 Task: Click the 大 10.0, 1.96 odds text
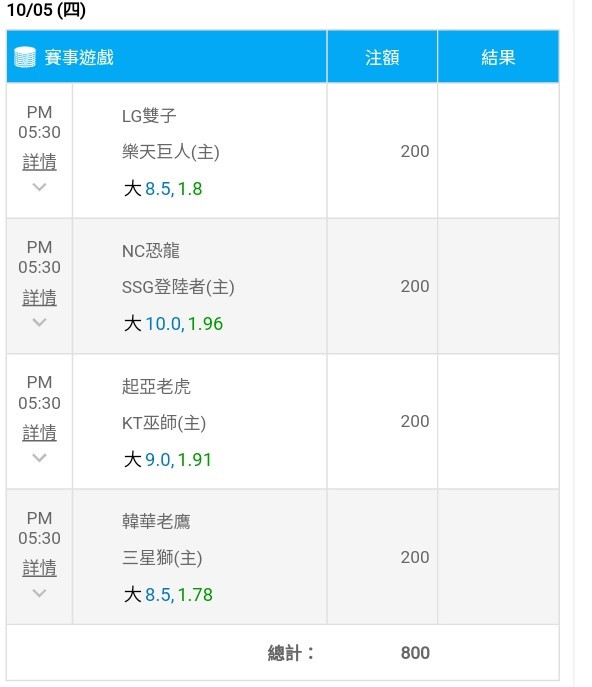(x=173, y=324)
